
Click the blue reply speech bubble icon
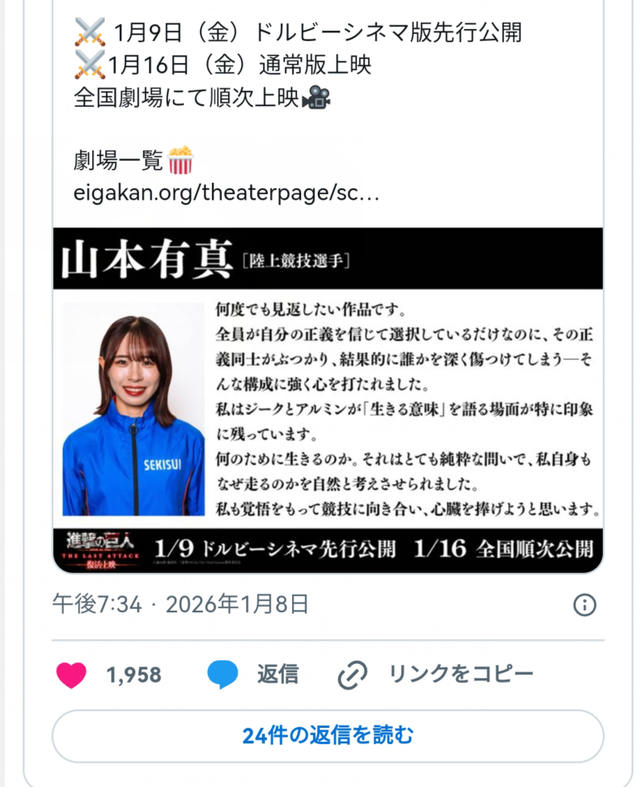pyautogui.click(x=222, y=674)
